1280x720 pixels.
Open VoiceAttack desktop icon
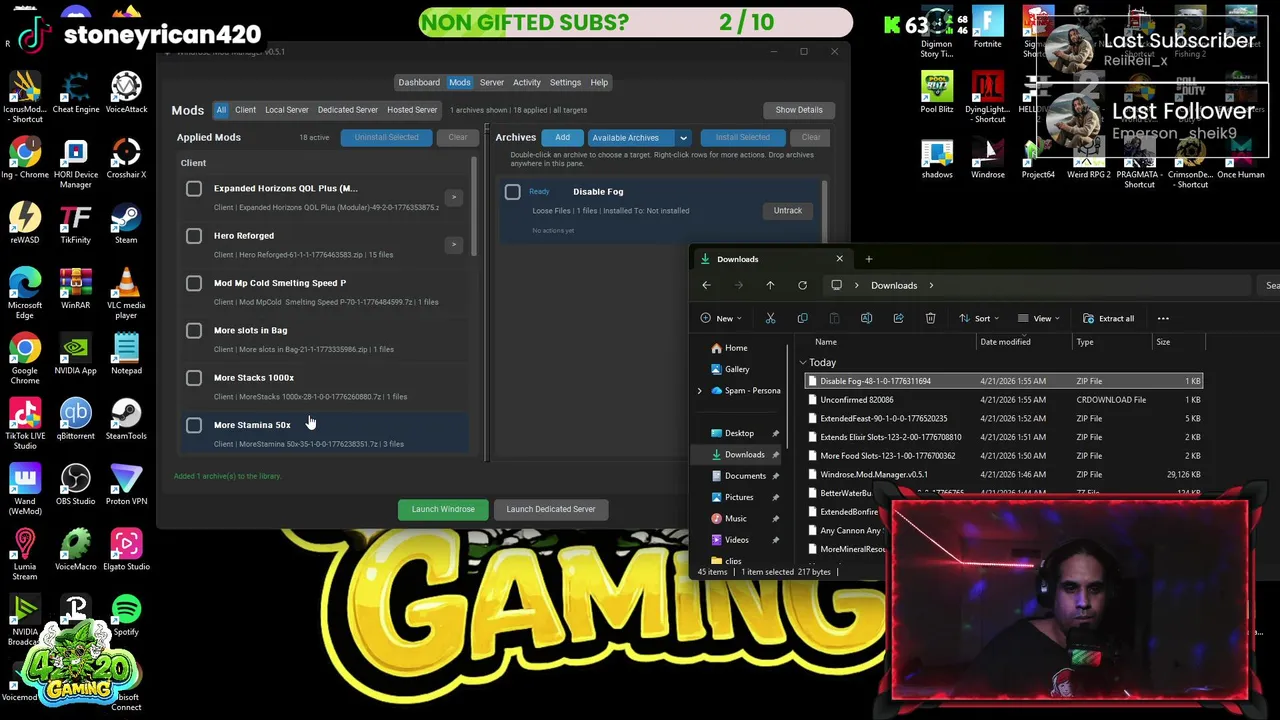pos(126,93)
